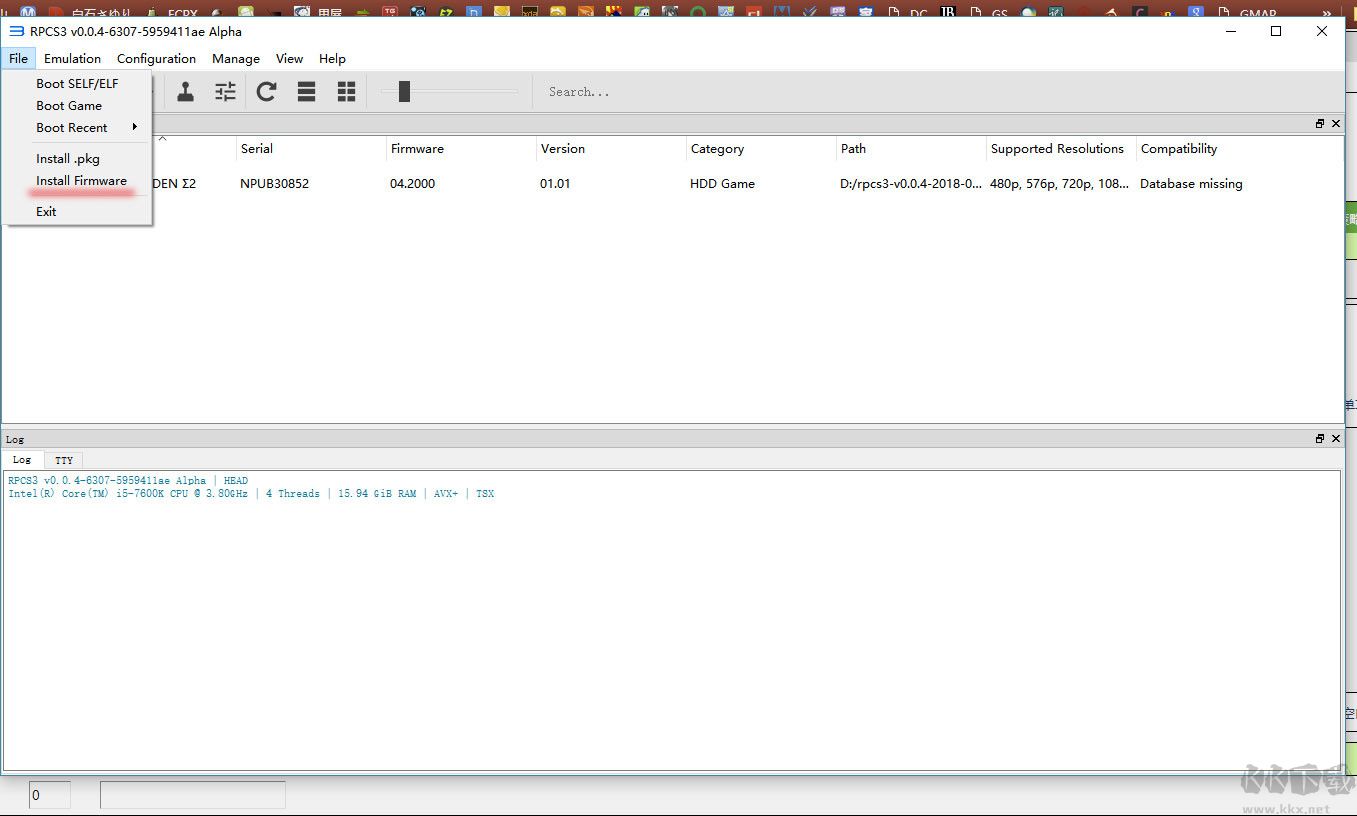
Task: Switch game list to list view icon
Action: [x=306, y=92]
